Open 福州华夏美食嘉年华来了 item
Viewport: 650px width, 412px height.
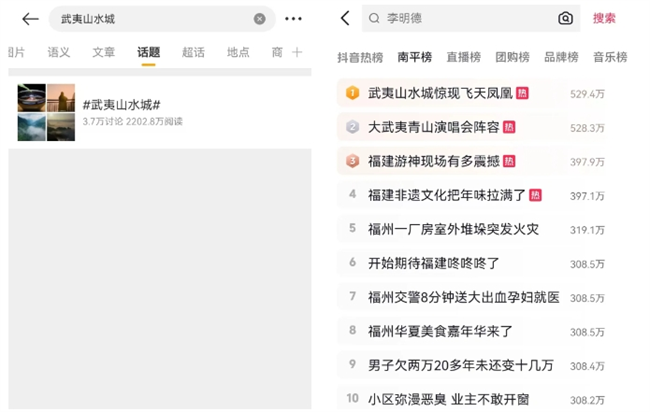click(440, 331)
